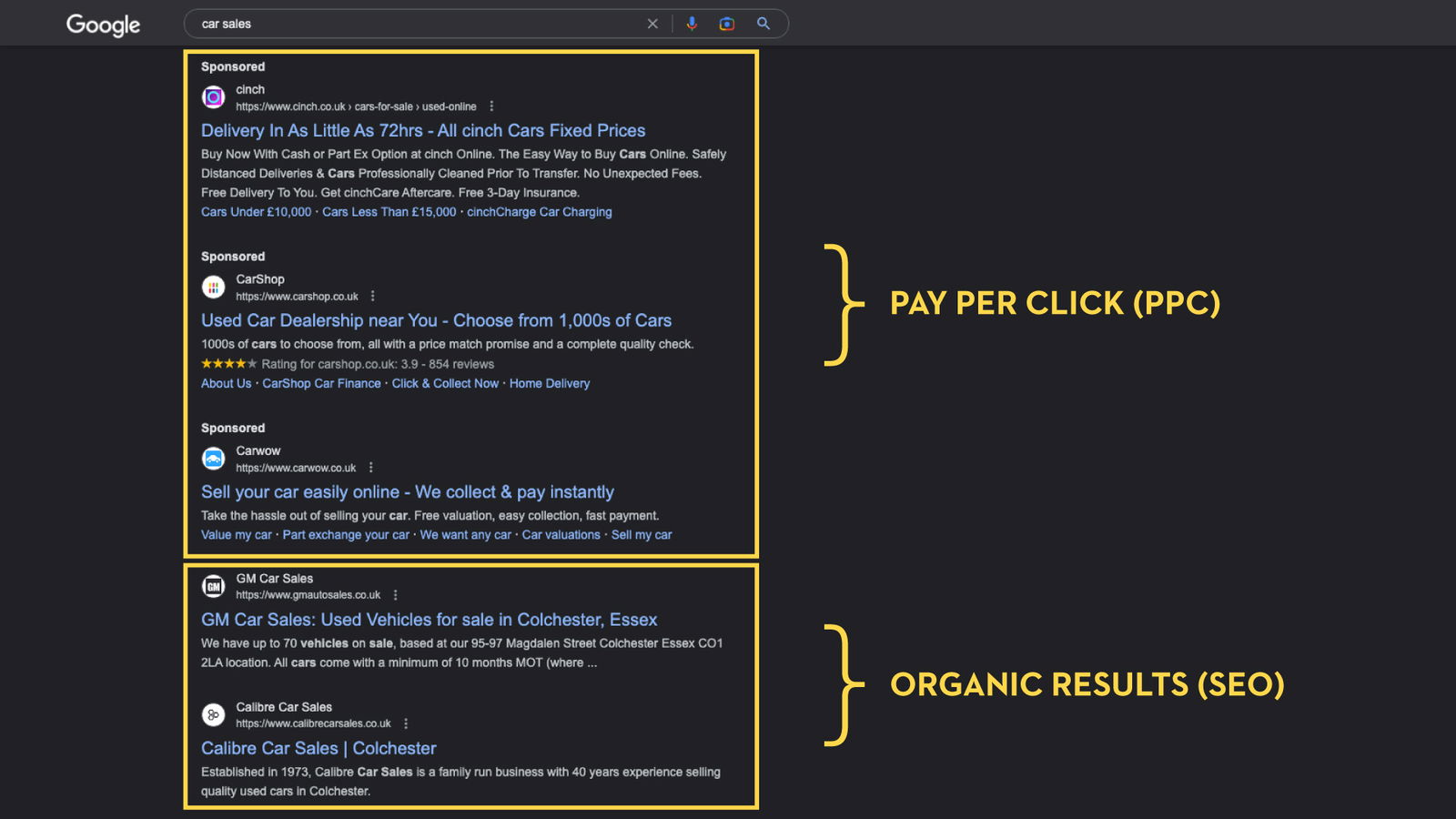Image resolution: width=1456 pixels, height=819 pixels.
Task: Click the CarShop site favicon
Action: tap(213, 288)
